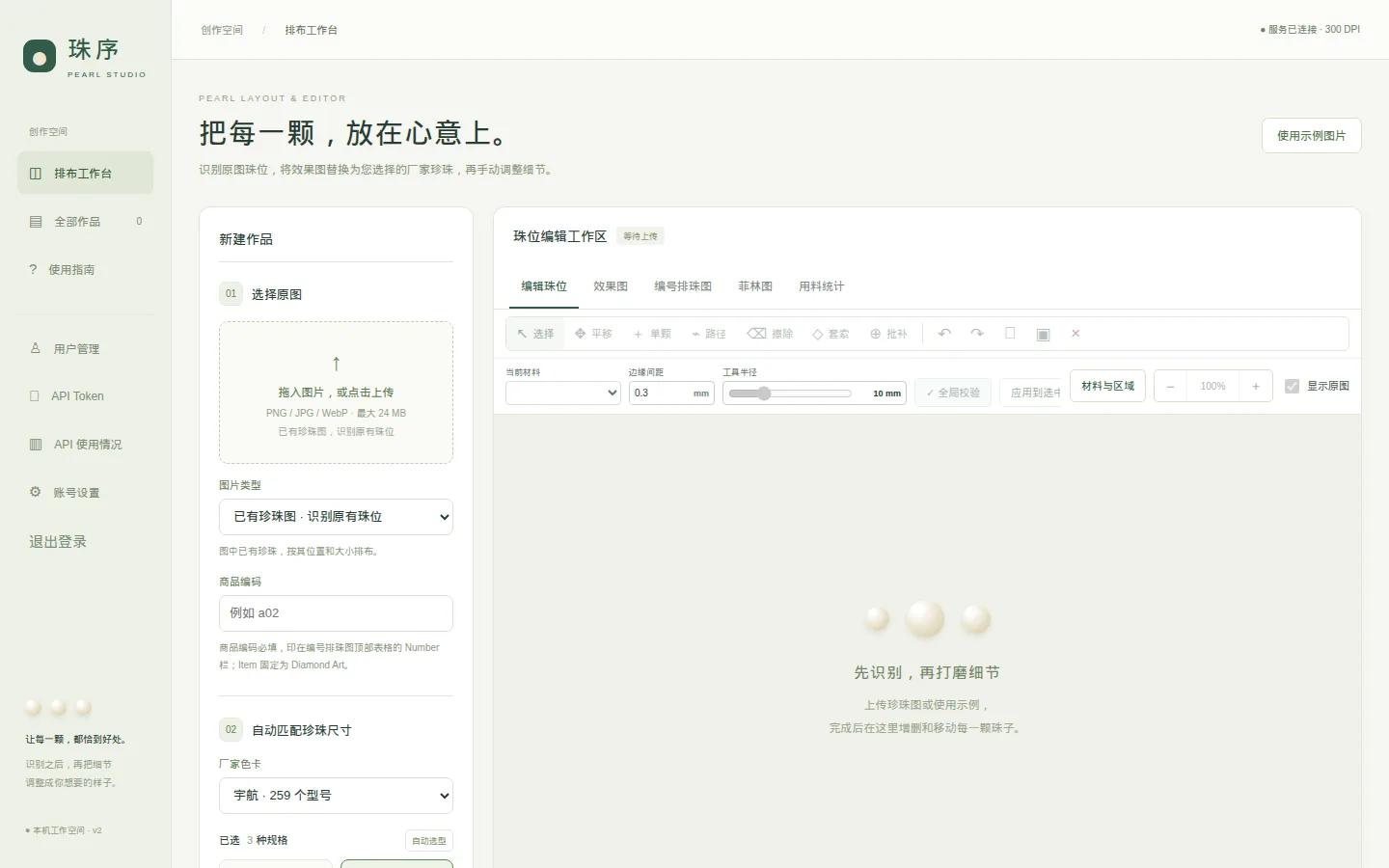This screenshot has height=868, width=1389.
Task: Click the 应用到选中 button
Action: [x=1031, y=393]
